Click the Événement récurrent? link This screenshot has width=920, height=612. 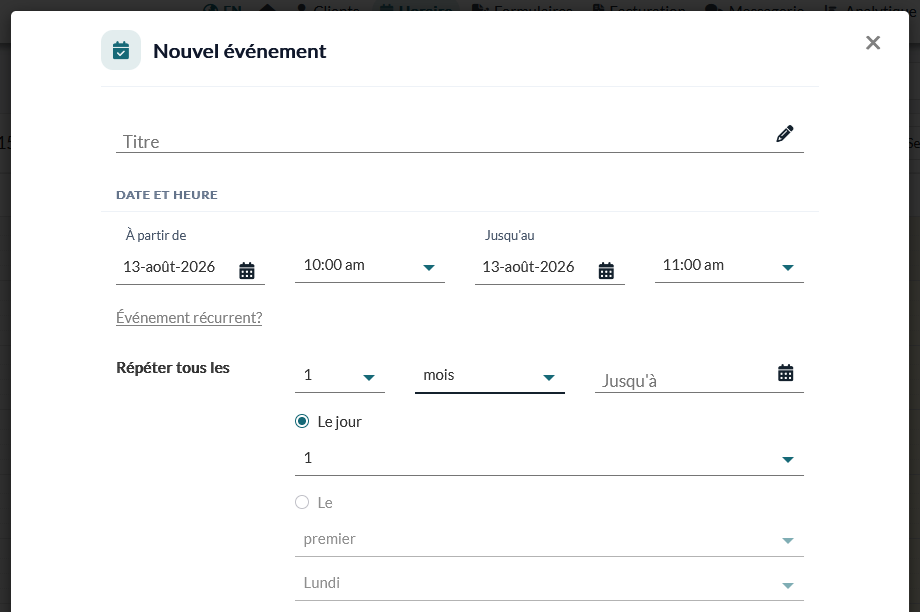tap(189, 317)
